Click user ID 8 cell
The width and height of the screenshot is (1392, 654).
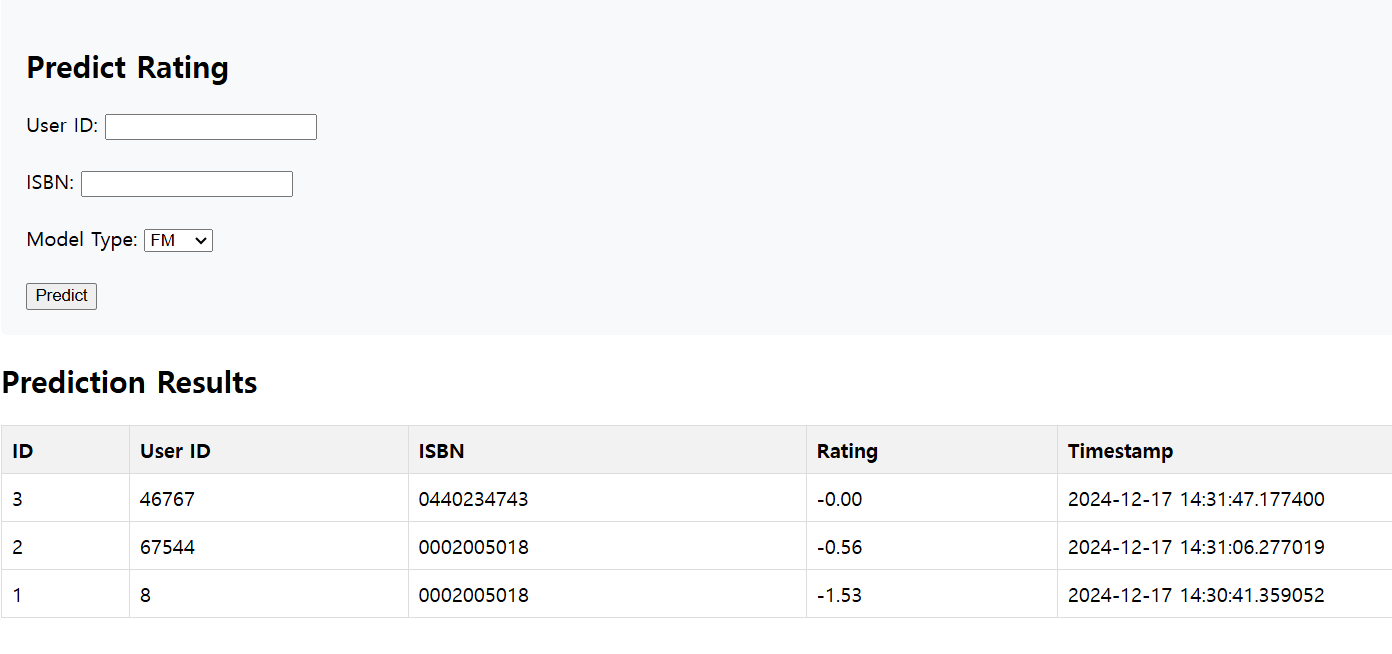tap(269, 594)
